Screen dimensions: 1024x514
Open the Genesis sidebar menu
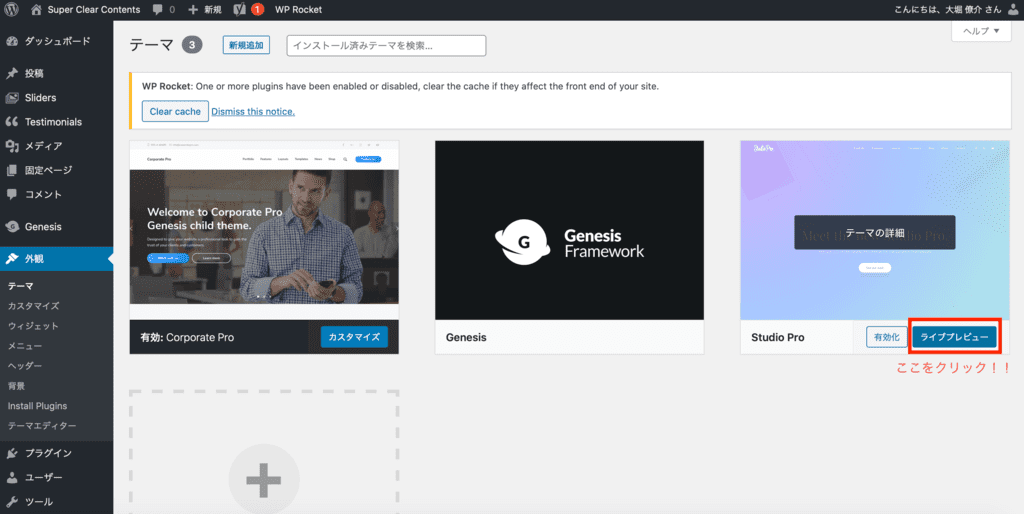point(43,227)
